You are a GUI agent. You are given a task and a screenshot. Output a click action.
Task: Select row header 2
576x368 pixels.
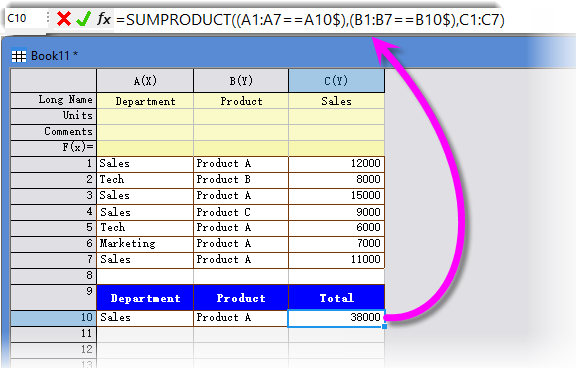54,180
